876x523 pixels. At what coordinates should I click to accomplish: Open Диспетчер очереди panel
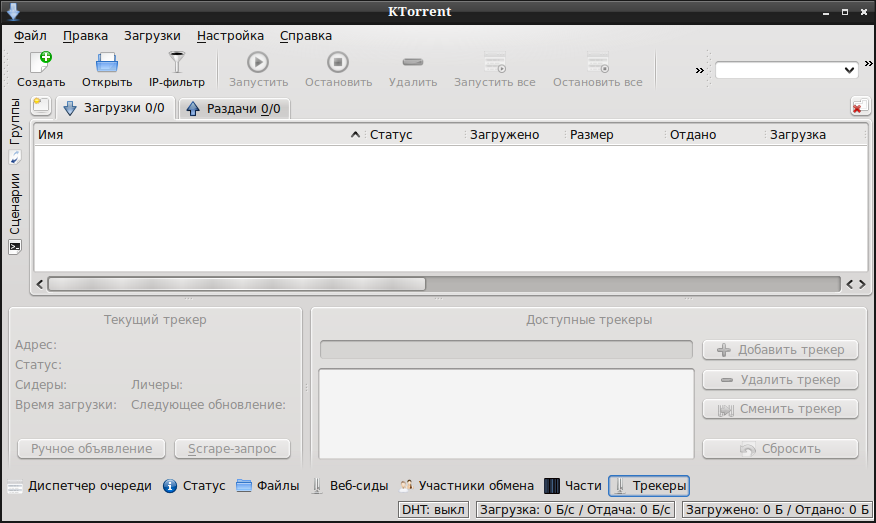coord(80,486)
